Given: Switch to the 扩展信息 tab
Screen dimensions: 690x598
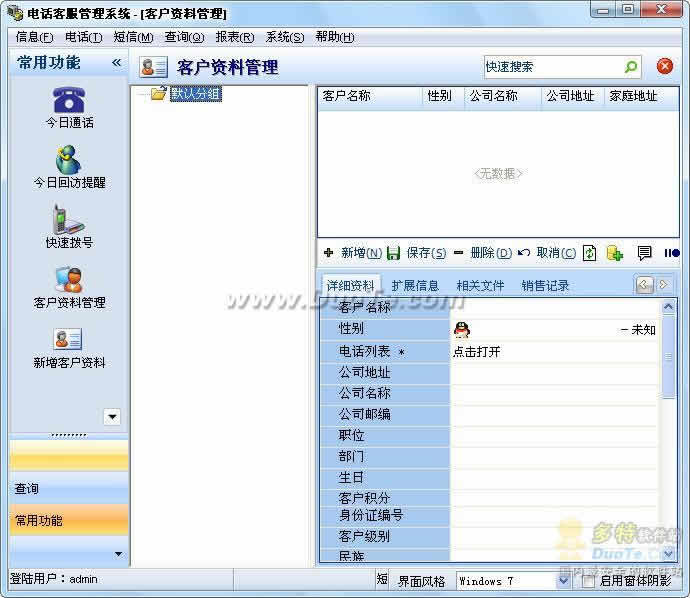Looking at the screenshot, I should point(415,285).
